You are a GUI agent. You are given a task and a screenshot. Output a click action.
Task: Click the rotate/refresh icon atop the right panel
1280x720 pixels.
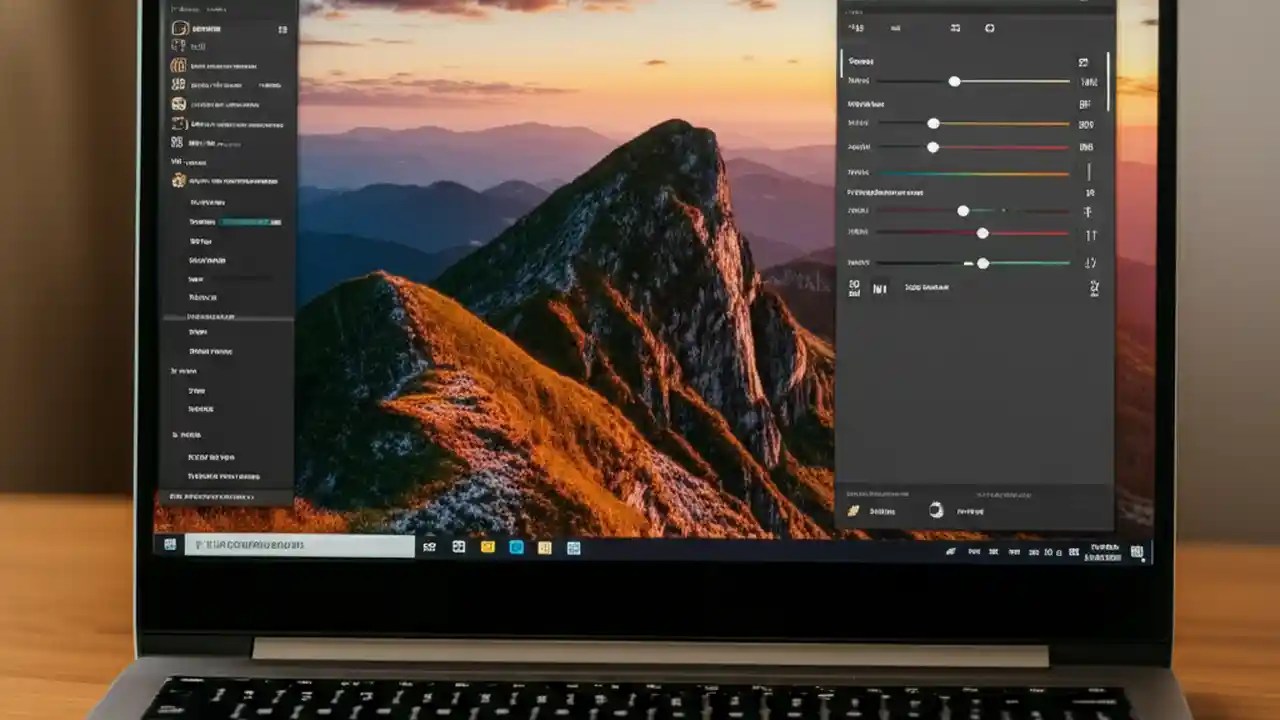click(x=990, y=28)
